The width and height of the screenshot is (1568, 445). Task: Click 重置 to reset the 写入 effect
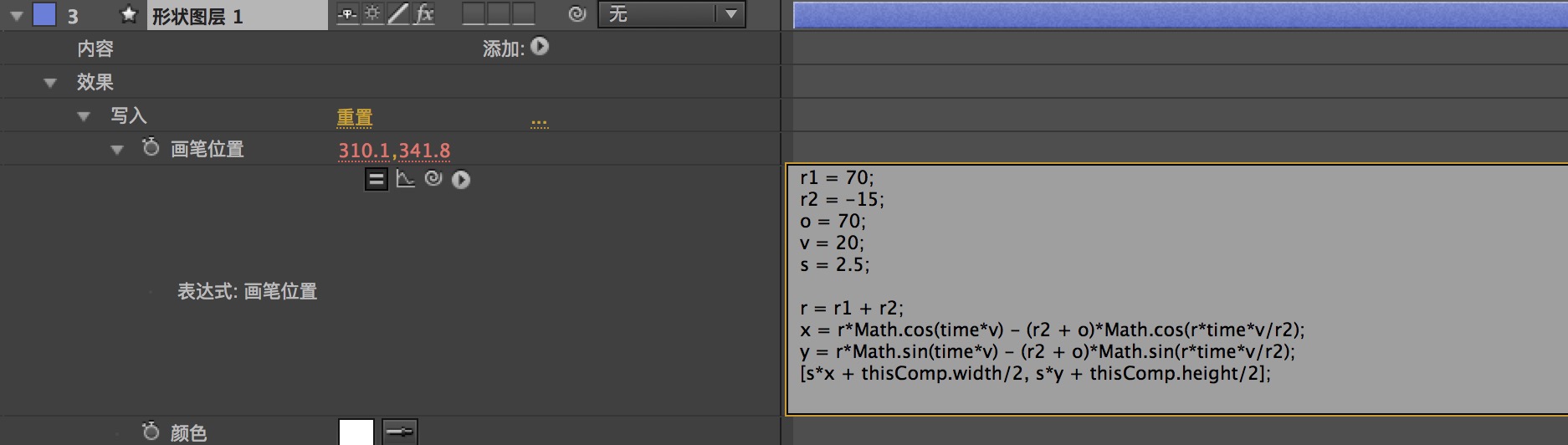tap(354, 117)
